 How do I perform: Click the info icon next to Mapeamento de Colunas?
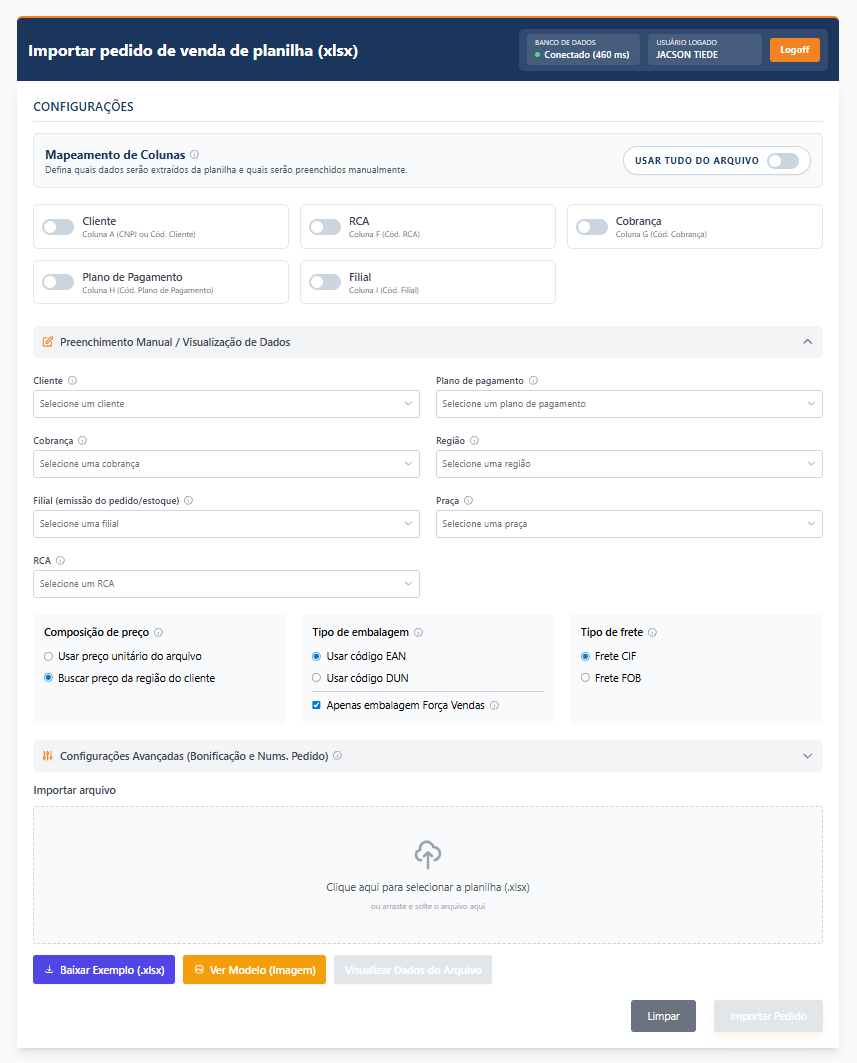pyautogui.click(x=194, y=155)
